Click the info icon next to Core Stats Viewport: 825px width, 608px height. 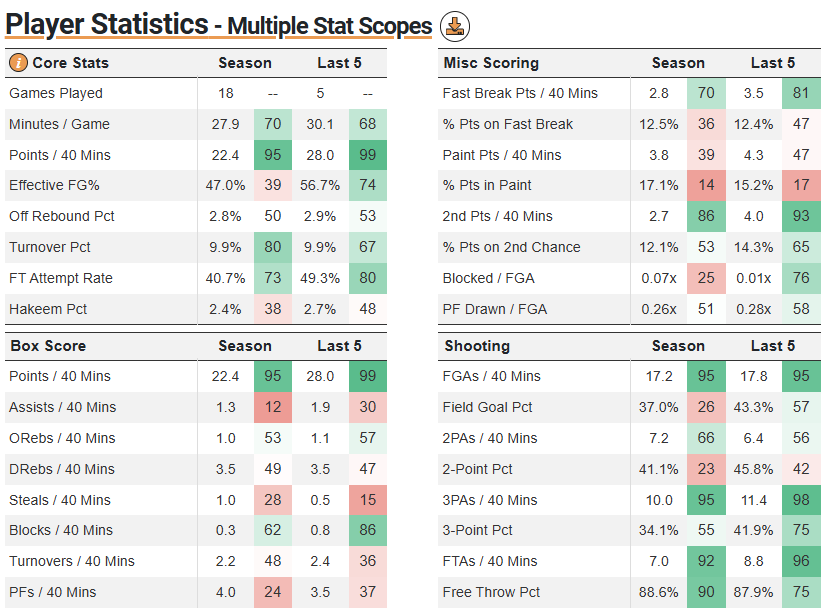click(x=18, y=63)
